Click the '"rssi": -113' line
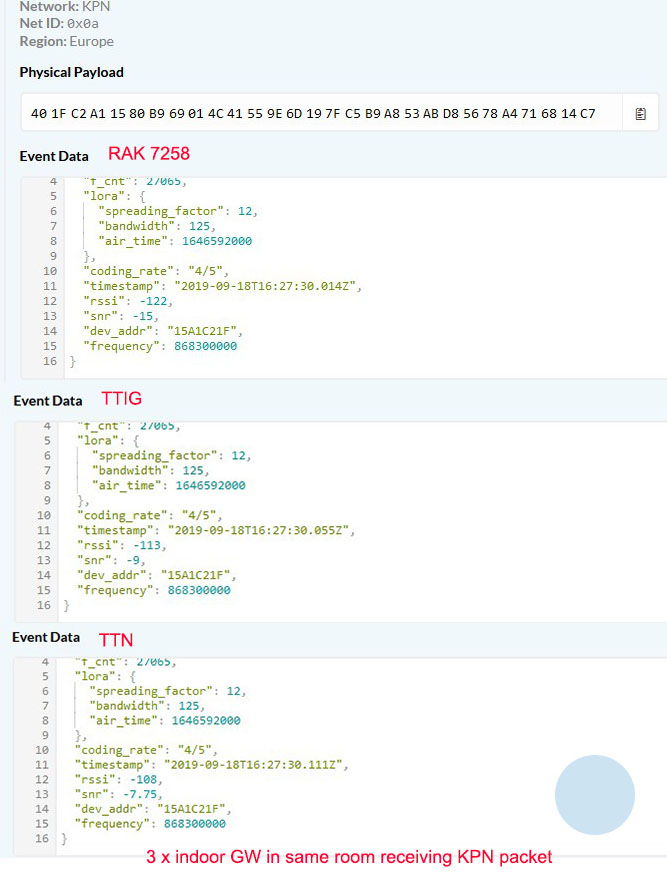667x878 pixels. [122, 545]
